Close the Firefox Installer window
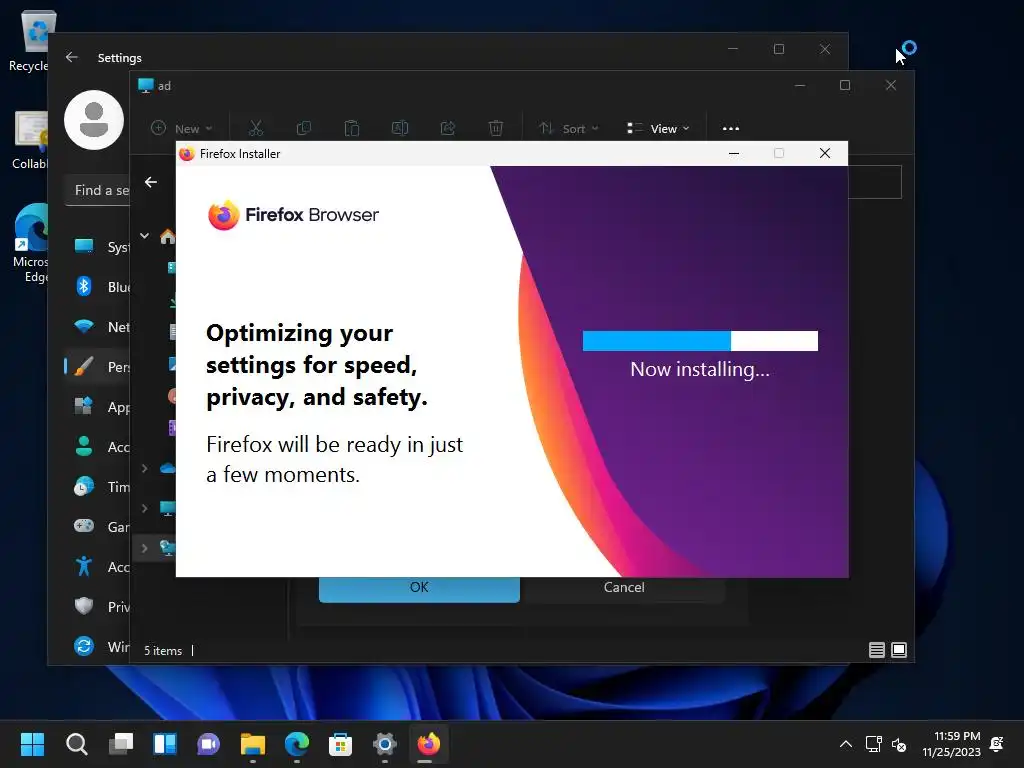Viewport: 1024px width, 768px height. coord(825,153)
